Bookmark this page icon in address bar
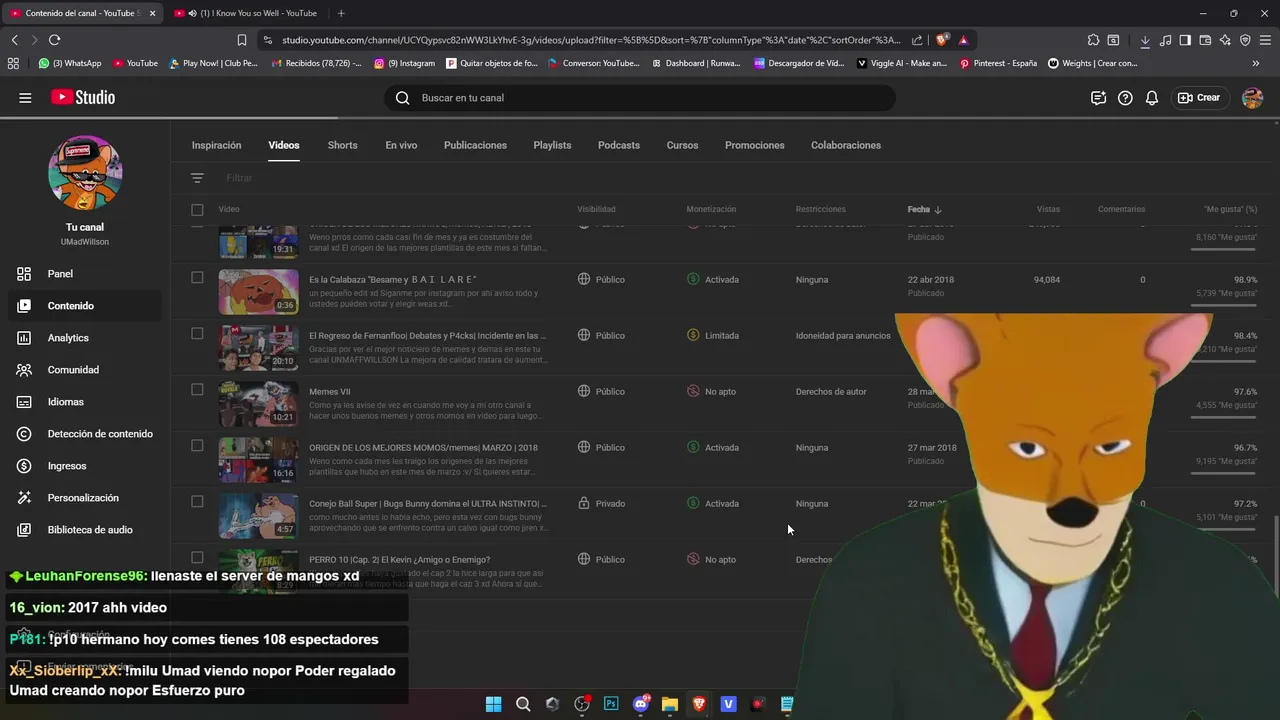 pos(242,40)
